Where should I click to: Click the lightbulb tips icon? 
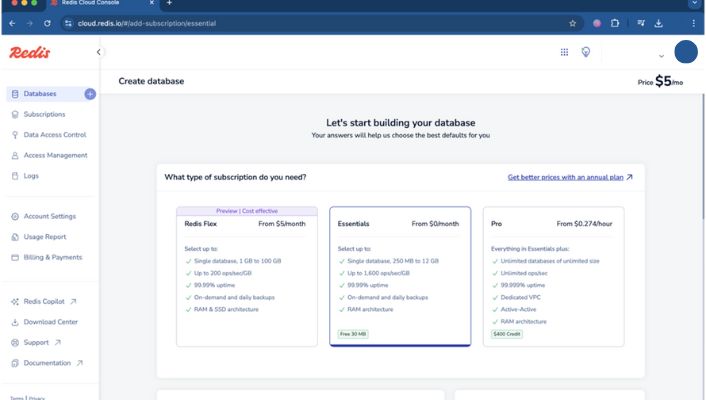[x=586, y=52]
